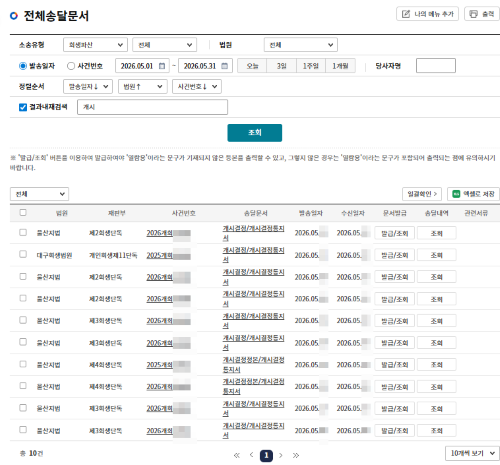Viewport: 500px width, 465px height.
Task: Open the 2025개회 case number in 제4회생단독 row
Action: pos(159,365)
